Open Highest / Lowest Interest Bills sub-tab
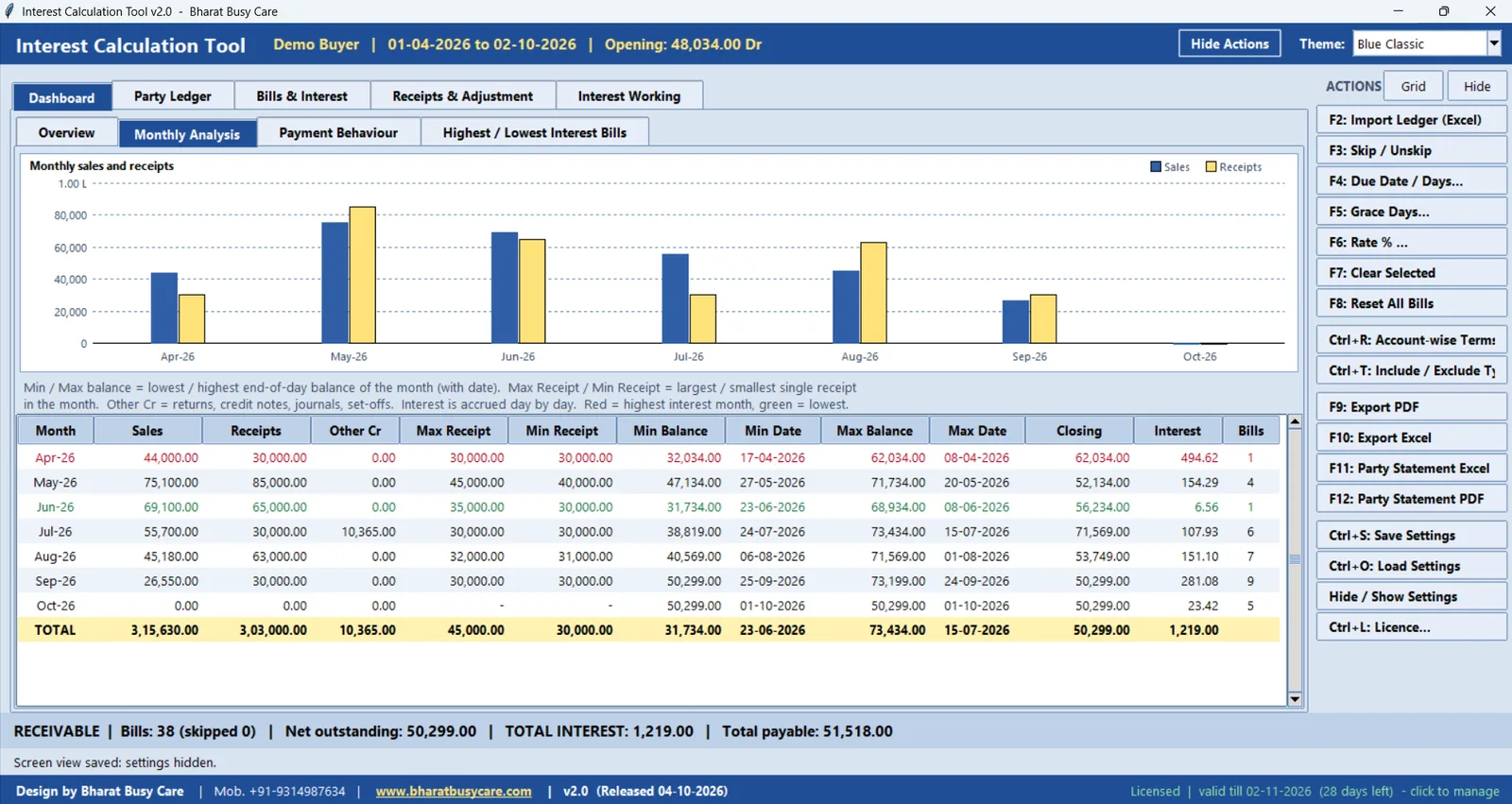Viewport: 1512px width, 804px height. [x=535, y=132]
